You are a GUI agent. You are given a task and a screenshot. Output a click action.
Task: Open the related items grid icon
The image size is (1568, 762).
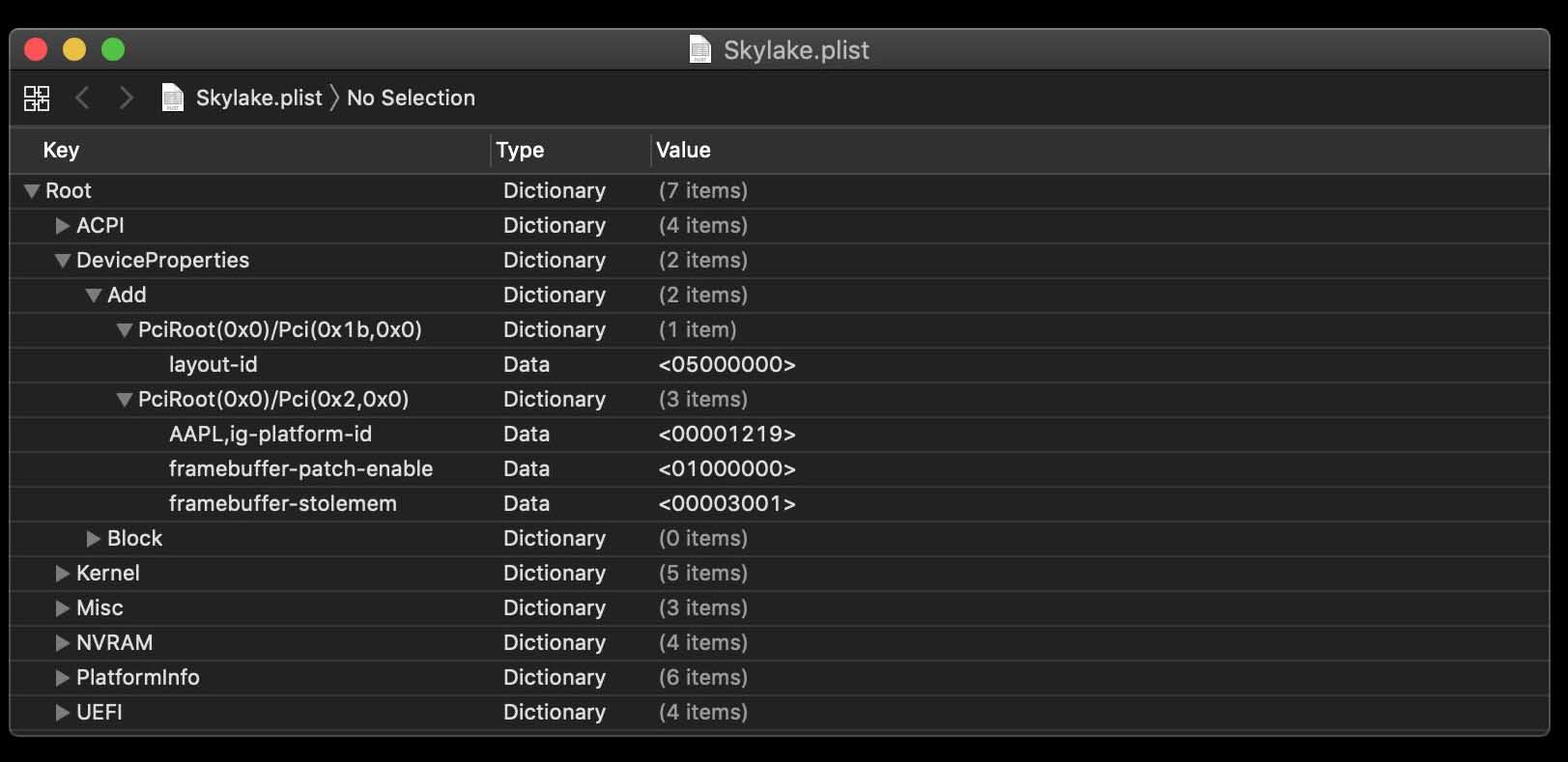(37, 98)
